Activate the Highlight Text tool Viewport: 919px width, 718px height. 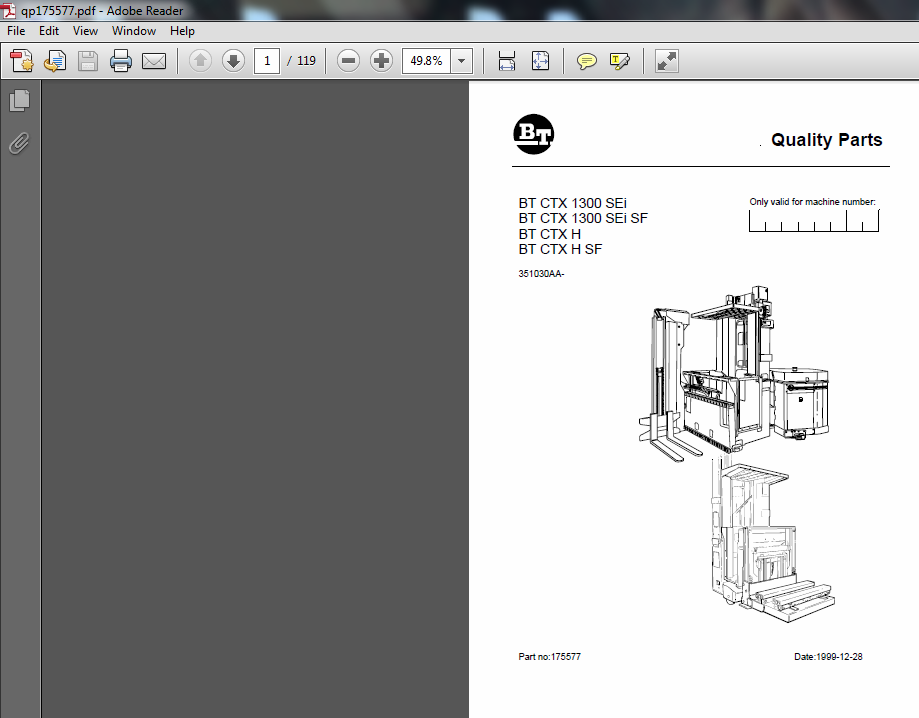click(x=620, y=61)
